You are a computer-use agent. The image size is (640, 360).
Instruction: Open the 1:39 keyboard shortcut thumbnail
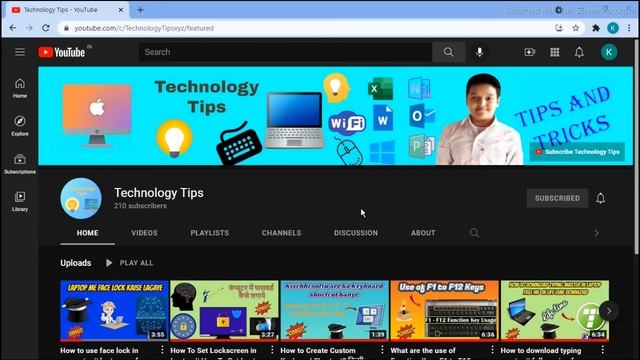click(x=334, y=310)
